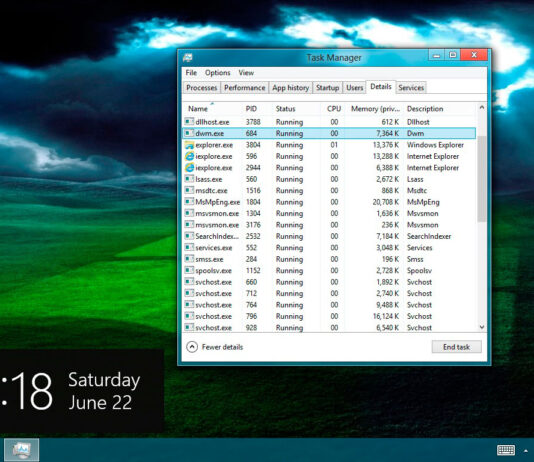
Task: Open the touch keyboard from the taskbar
Action: pyautogui.click(x=506, y=450)
